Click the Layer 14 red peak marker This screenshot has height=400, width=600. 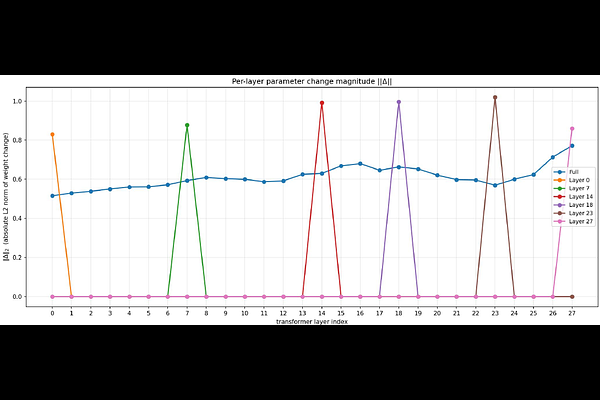click(x=322, y=103)
